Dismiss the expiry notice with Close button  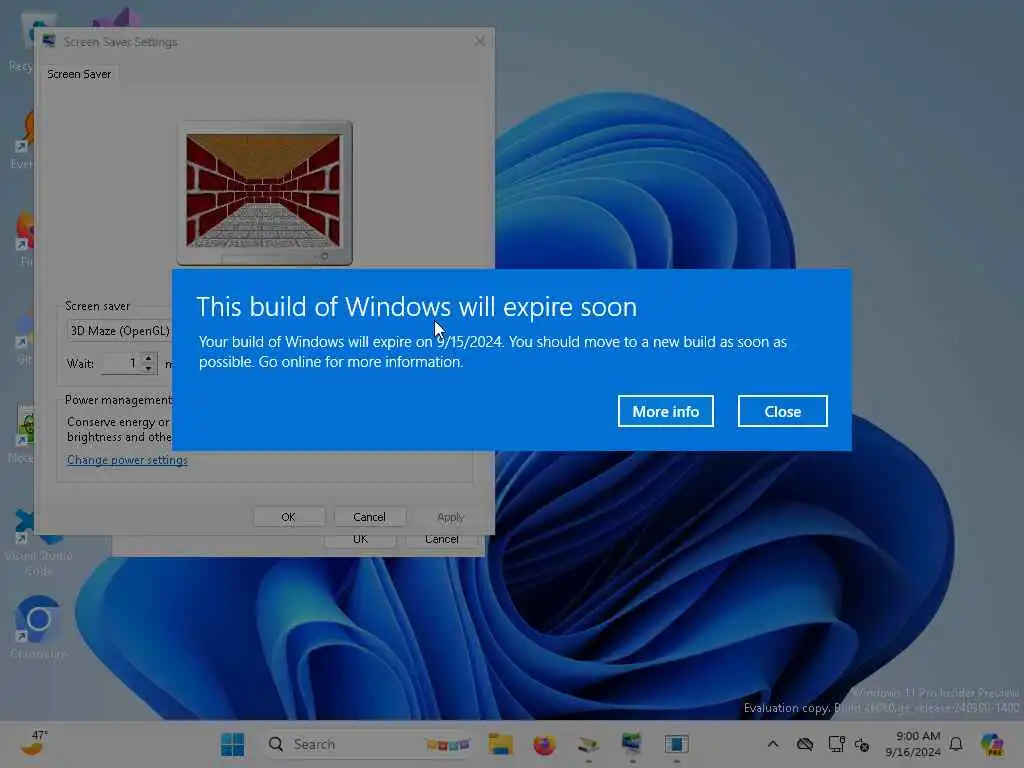pos(782,411)
